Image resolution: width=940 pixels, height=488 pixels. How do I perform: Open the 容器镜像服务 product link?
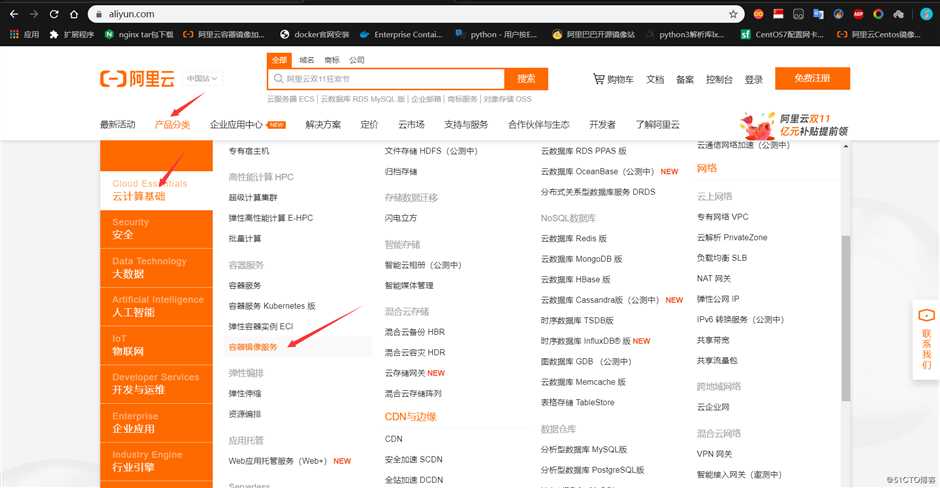(x=253, y=347)
